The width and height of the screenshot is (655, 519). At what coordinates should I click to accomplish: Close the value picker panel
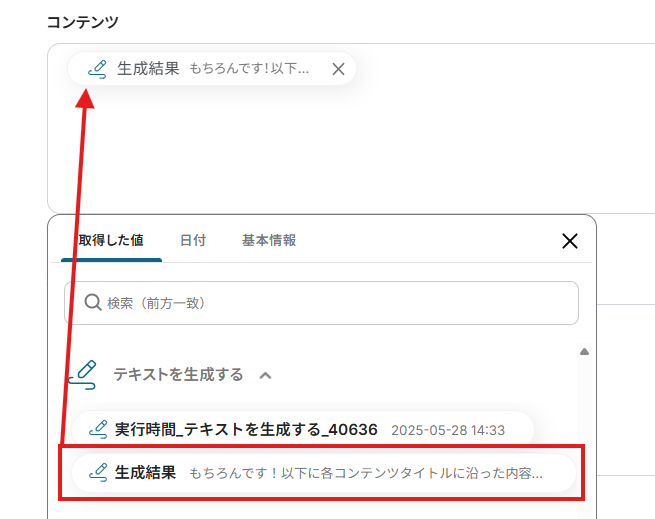570,241
